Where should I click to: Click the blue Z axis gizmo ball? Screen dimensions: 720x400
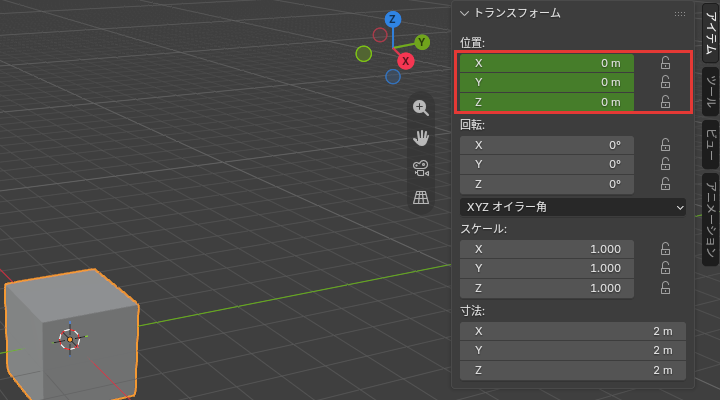(393, 19)
